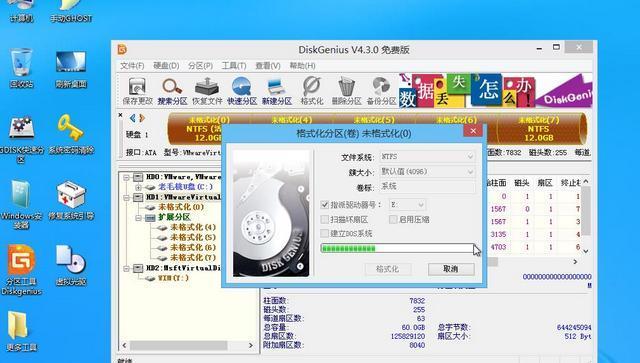Viewport: 640px width, 363px height.
Task: Collapse the HD2 MsftVirtualDisk tree node
Action: click(126, 268)
